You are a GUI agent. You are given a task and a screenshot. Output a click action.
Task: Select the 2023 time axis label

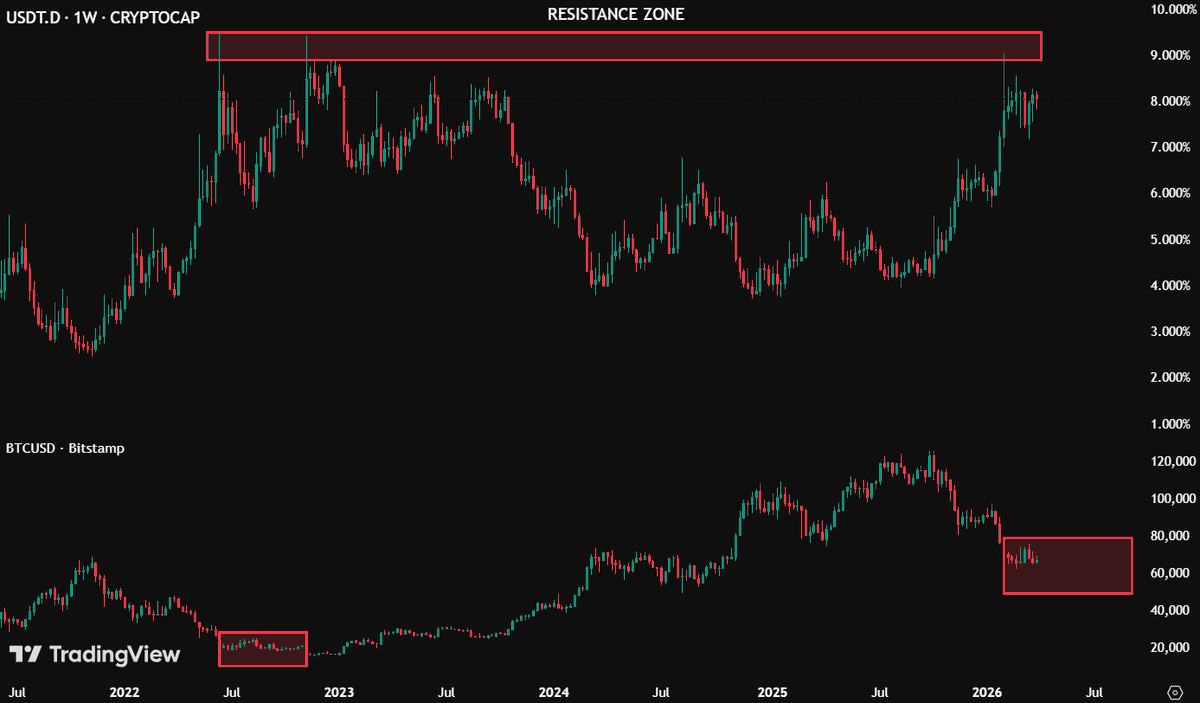pyautogui.click(x=339, y=692)
